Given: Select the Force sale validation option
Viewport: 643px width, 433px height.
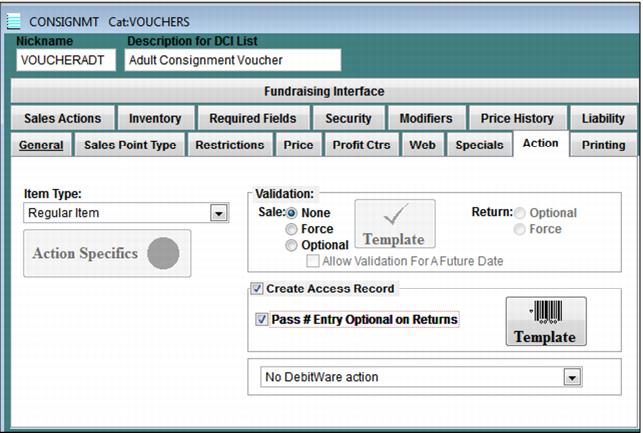Looking at the screenshot, I should click(x=292, y=229).
